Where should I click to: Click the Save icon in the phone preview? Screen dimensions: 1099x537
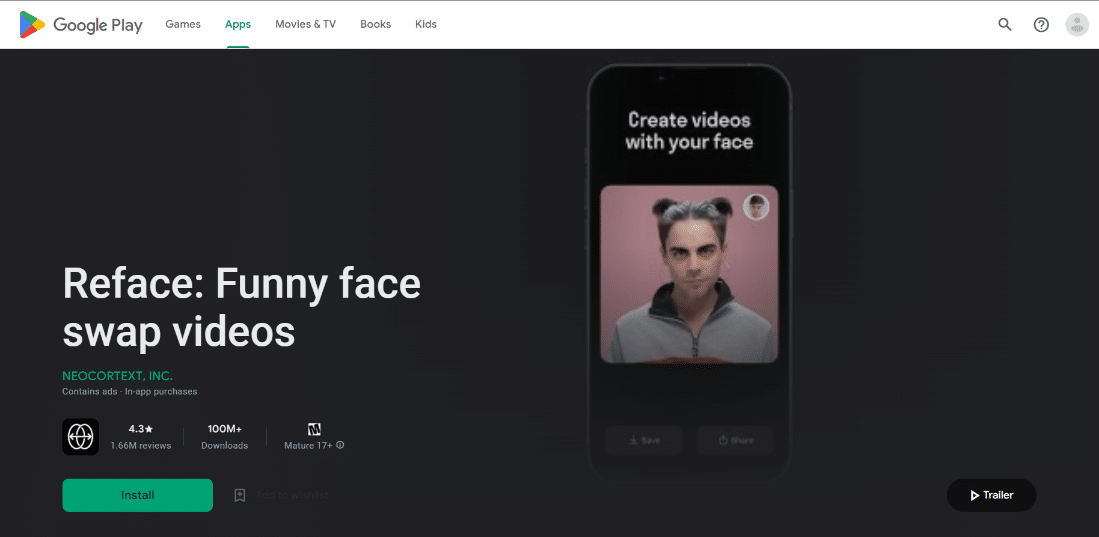pos(633,440)
